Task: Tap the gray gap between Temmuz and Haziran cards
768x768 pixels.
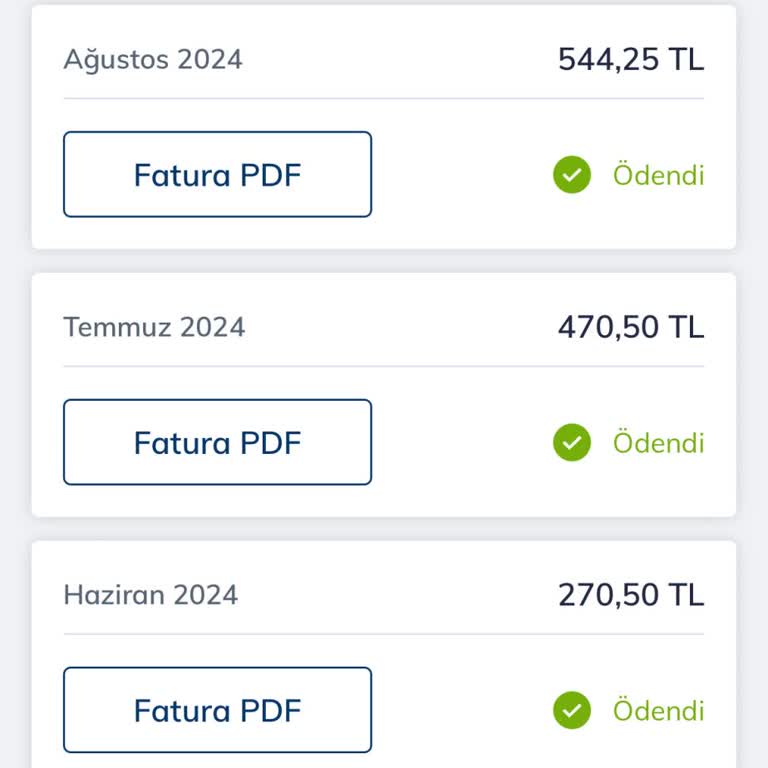Action: [384, 529]
